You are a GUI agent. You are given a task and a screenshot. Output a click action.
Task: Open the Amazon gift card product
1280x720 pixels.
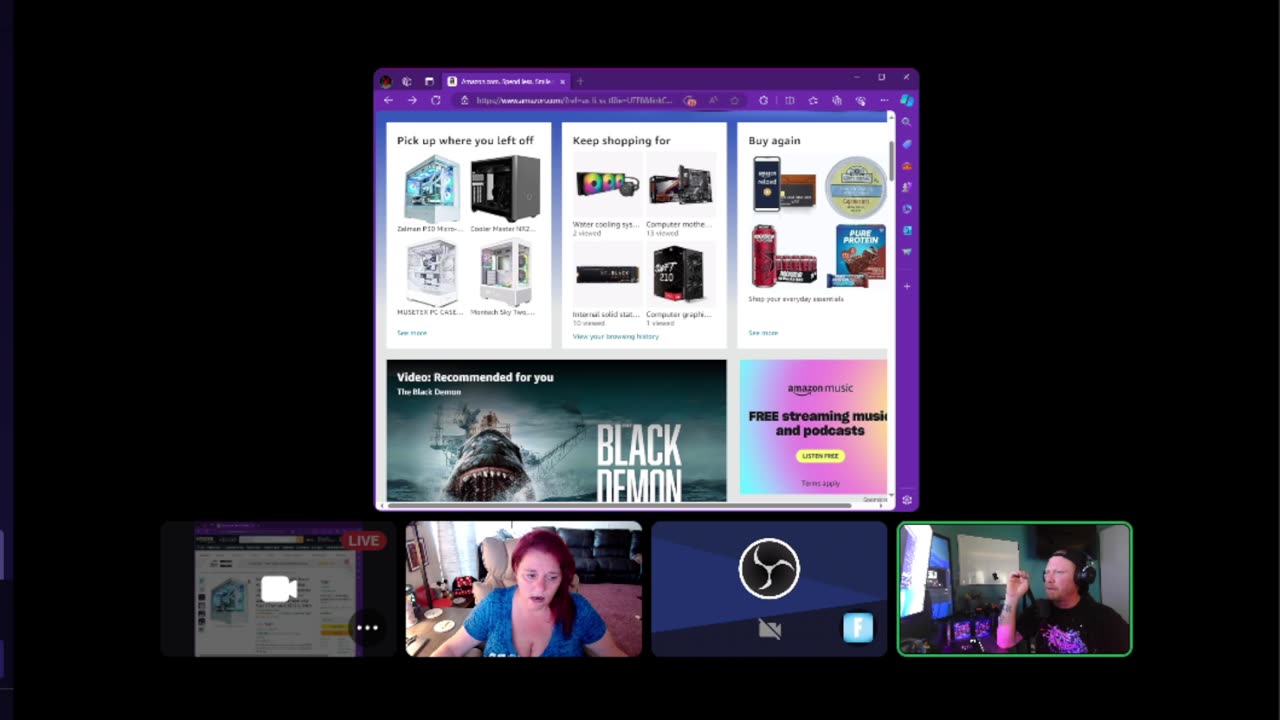tap(784, 184)
